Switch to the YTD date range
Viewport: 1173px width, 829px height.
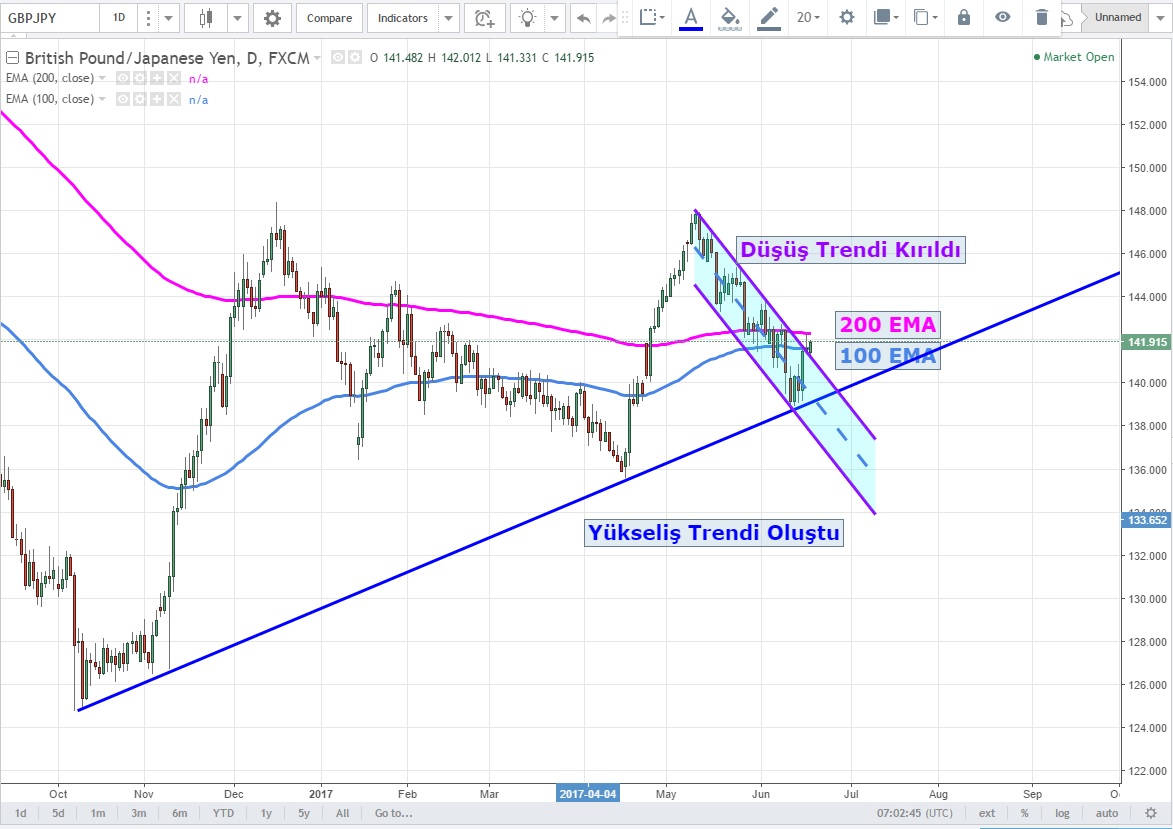click(223, 813)
